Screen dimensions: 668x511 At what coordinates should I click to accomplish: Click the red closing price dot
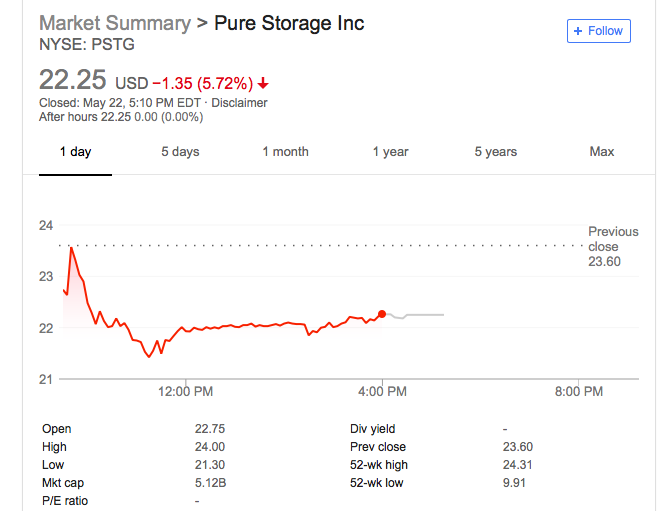(382, 314)
